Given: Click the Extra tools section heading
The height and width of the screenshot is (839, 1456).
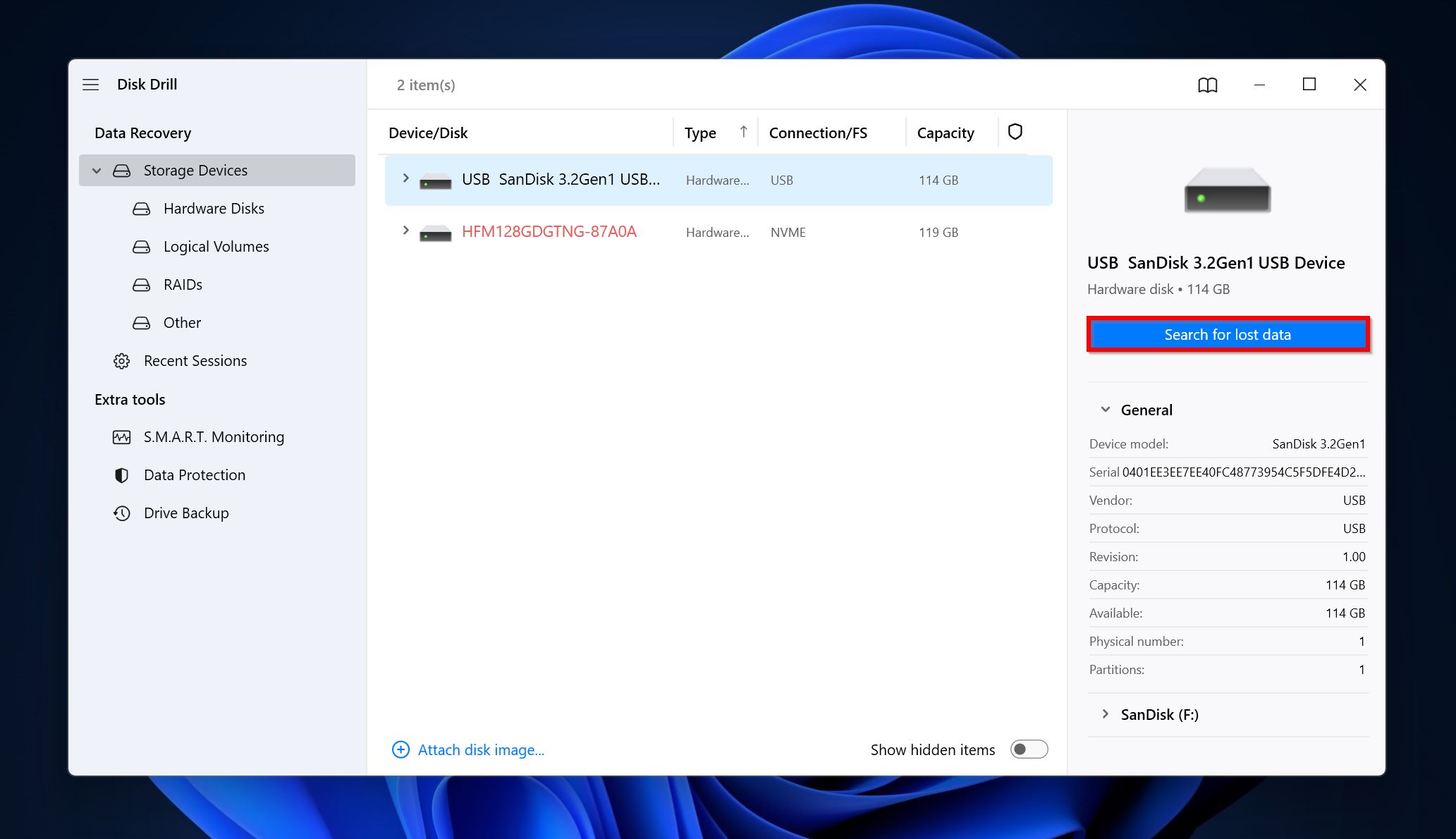Looking at the screenshot, I should coord(130,399).
